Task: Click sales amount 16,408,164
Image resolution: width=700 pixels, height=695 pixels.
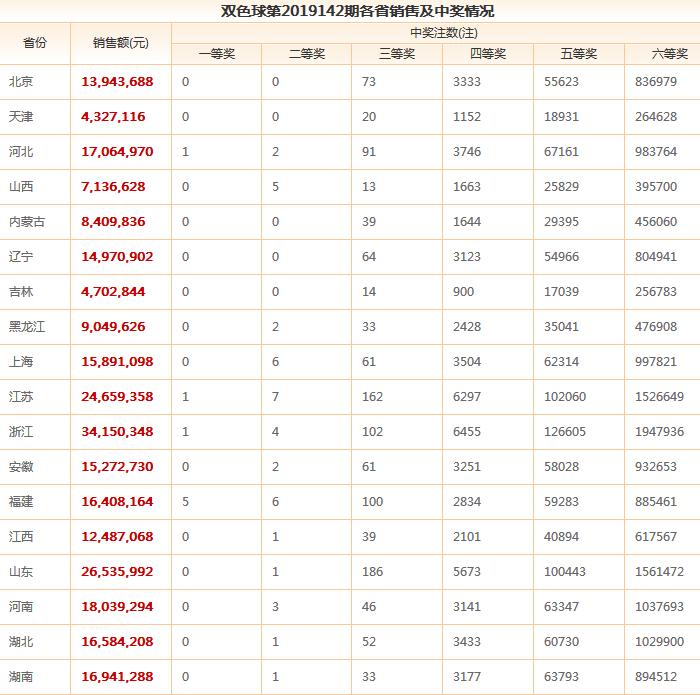Action: (x=117, y=502)
